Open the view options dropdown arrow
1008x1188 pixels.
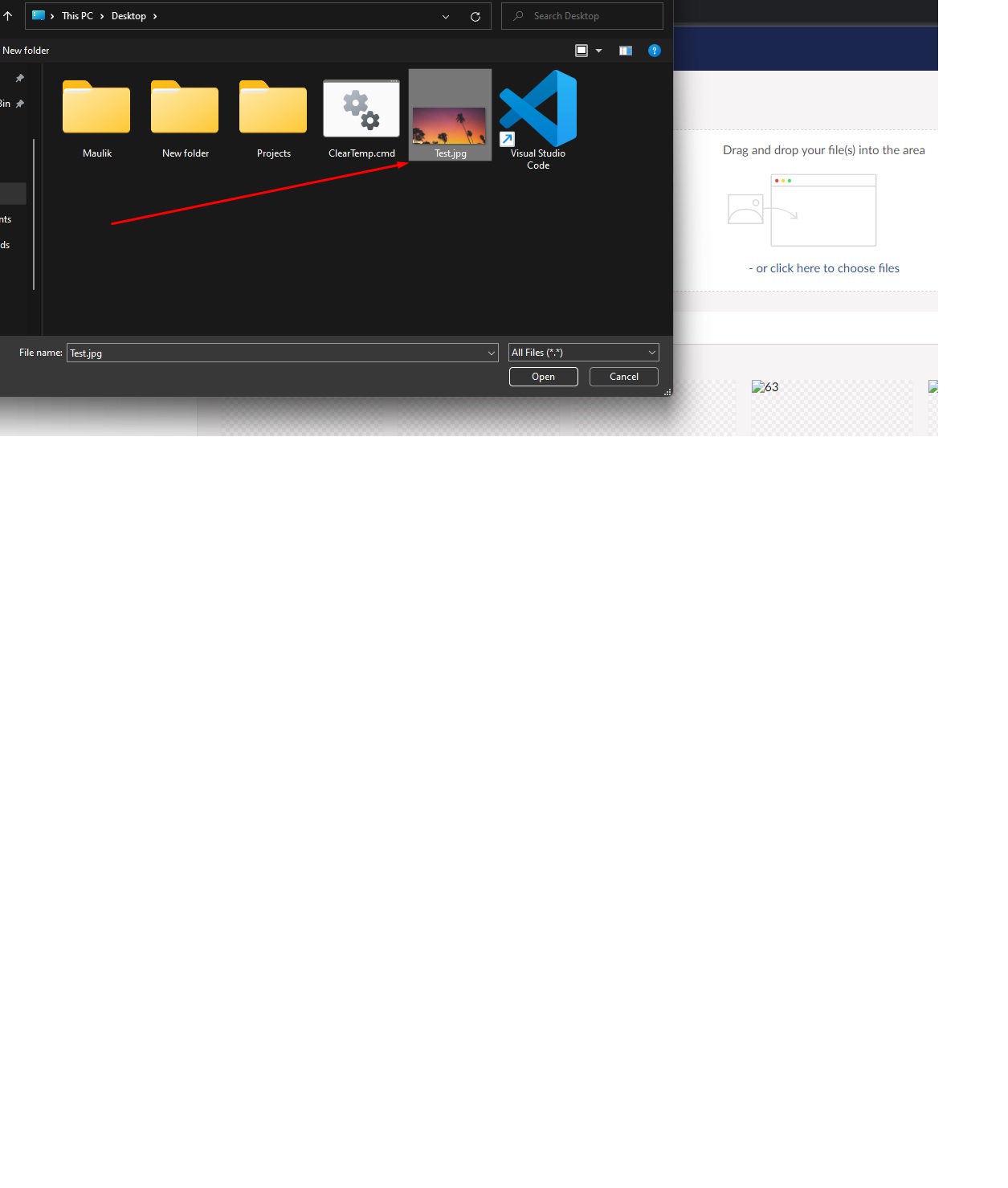click(x=599, y=51)
